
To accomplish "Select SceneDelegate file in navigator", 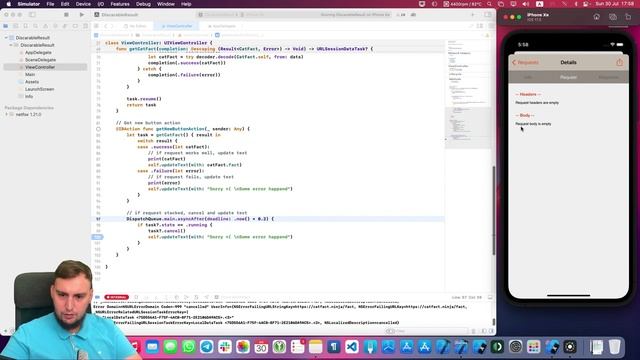I will pyautogui.click(x=40, y=60).
